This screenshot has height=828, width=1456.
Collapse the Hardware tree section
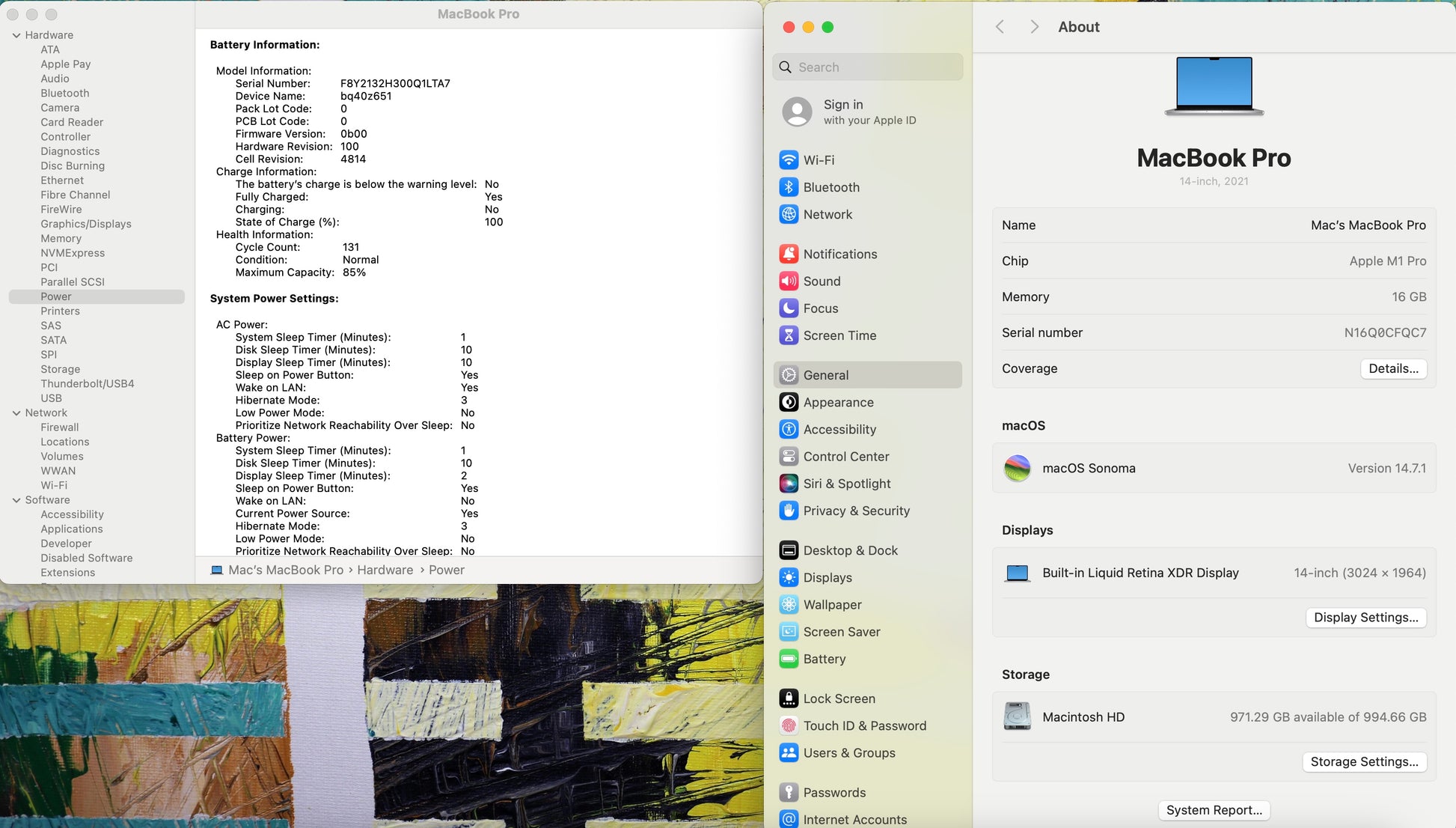tap(16, 35)
